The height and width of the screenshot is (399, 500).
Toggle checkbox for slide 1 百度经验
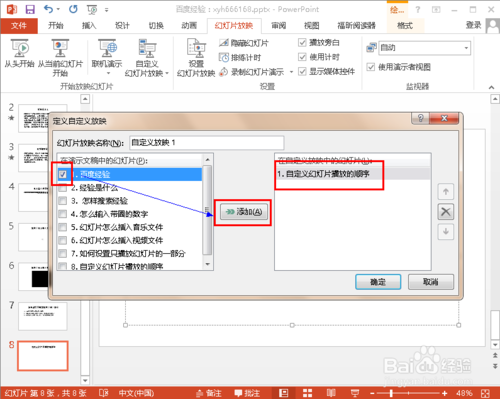tap(62, 174)
